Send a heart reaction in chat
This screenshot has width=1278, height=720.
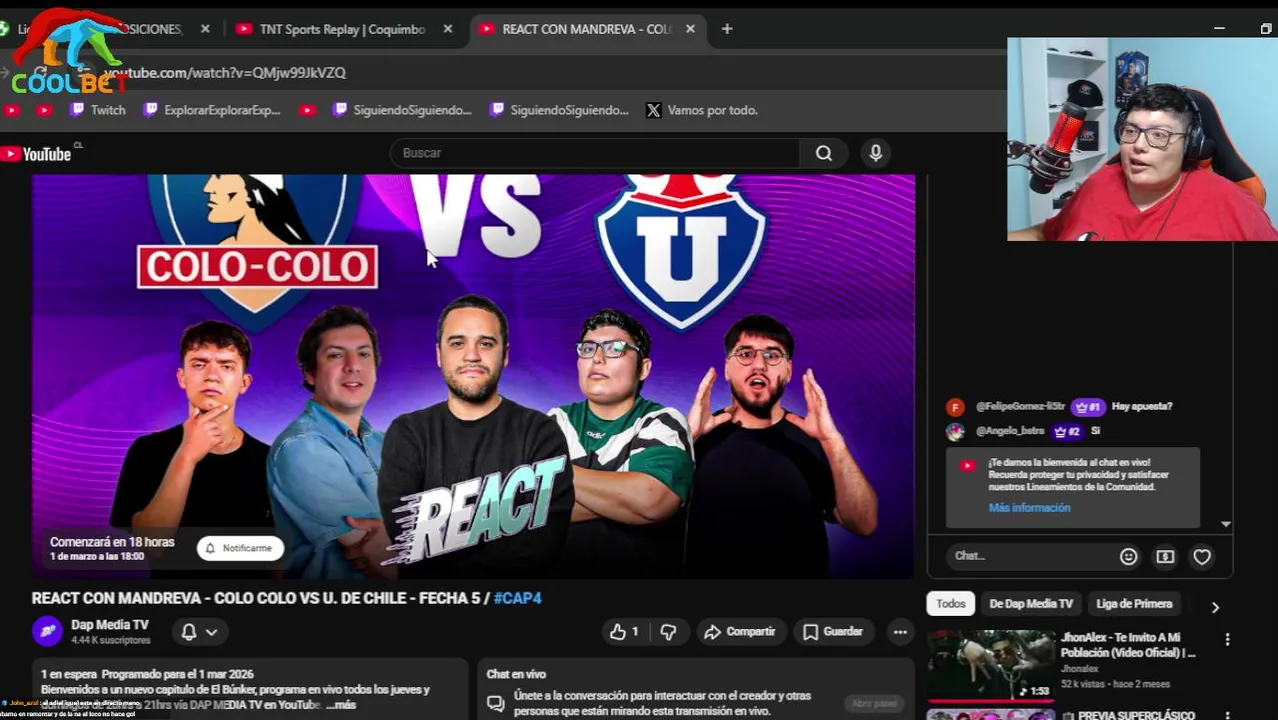(x=1202, y=557)
